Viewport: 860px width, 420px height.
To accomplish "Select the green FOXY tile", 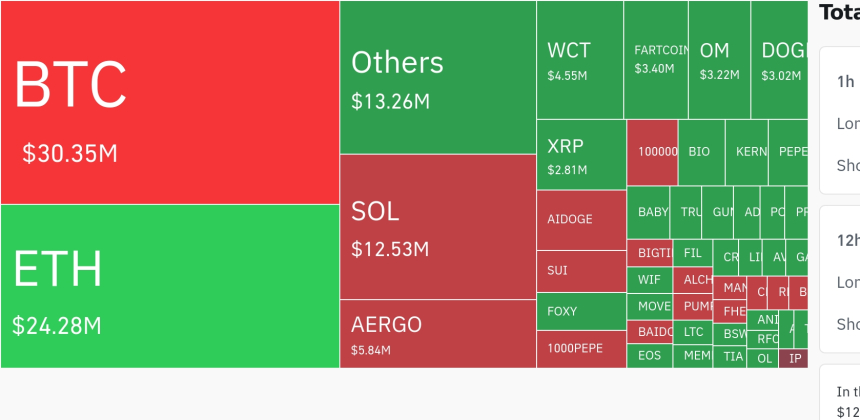I will [x=581, y=311].
